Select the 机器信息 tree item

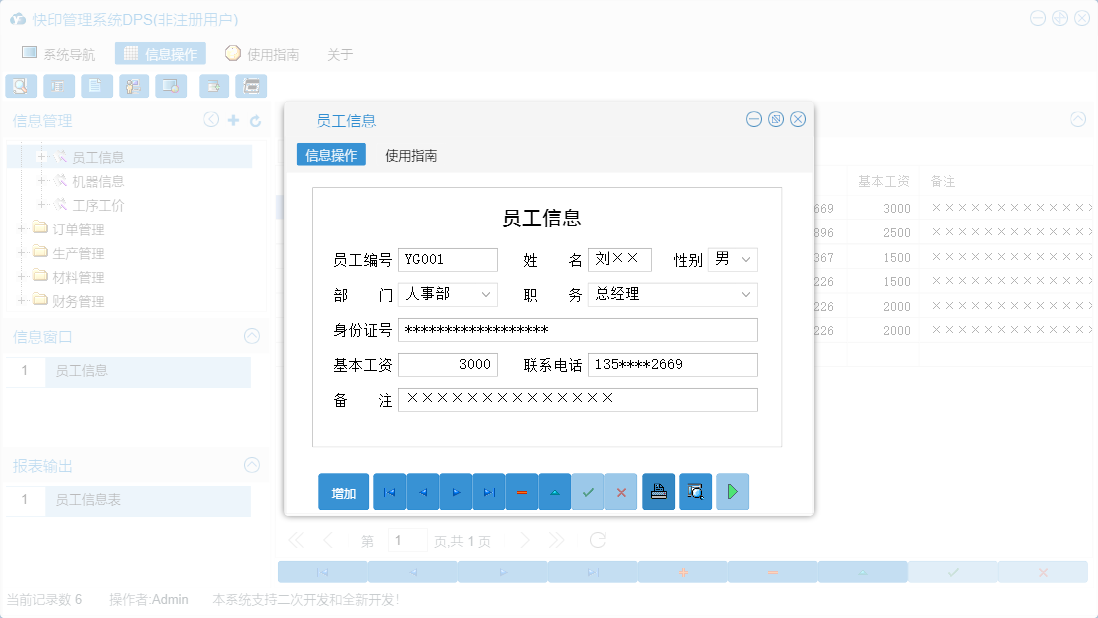[x=100, y=180]
